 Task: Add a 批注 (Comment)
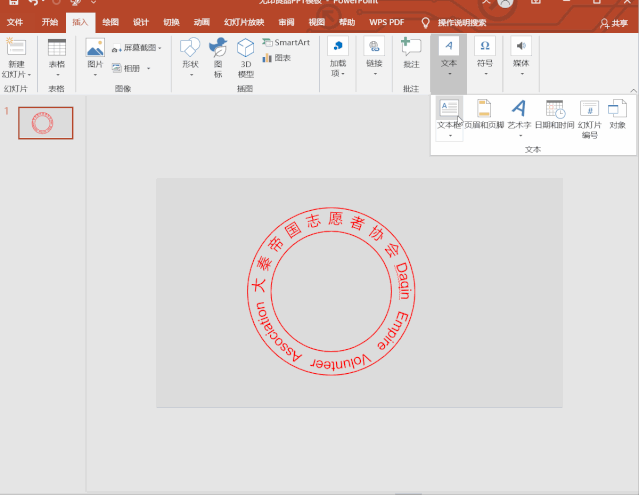pyautogui.click(x=411, y=48)
